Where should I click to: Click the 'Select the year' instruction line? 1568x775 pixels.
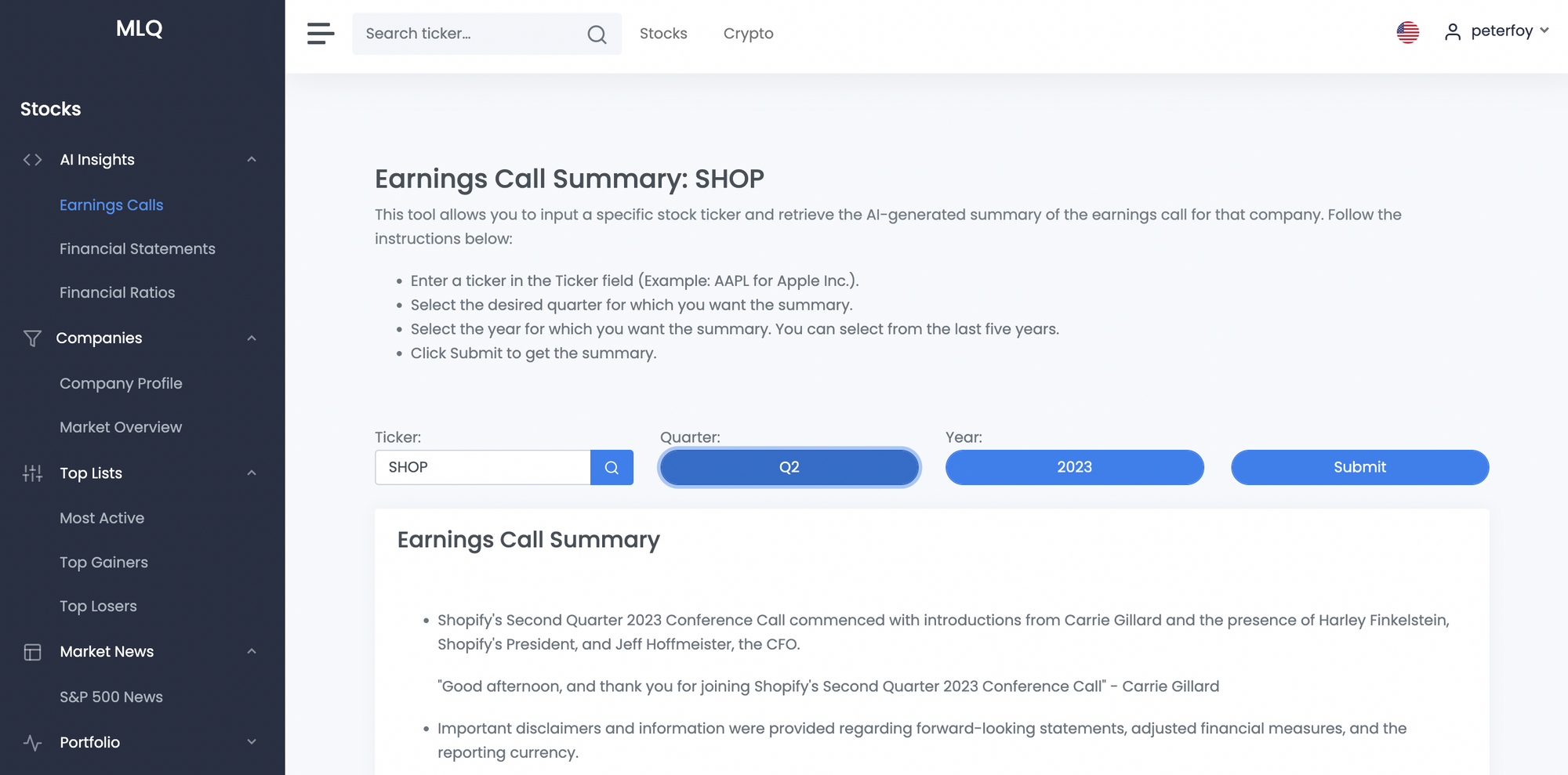click(735, 330)
